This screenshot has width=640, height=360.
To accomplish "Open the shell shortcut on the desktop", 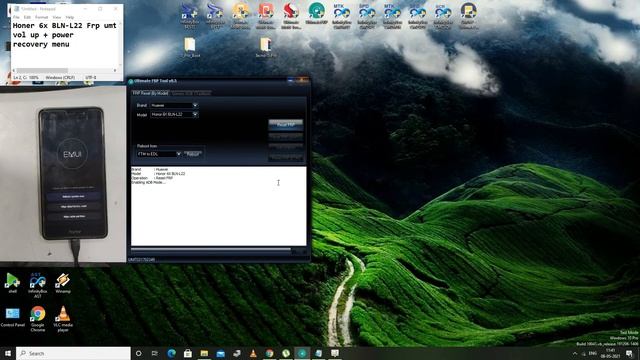I will [12, 283].
